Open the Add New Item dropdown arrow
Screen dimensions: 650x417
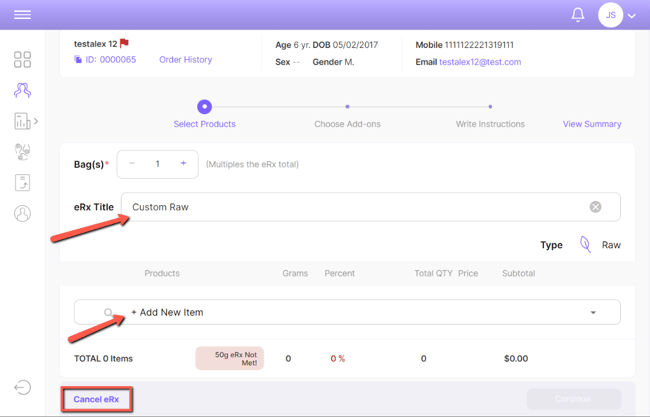593,313
